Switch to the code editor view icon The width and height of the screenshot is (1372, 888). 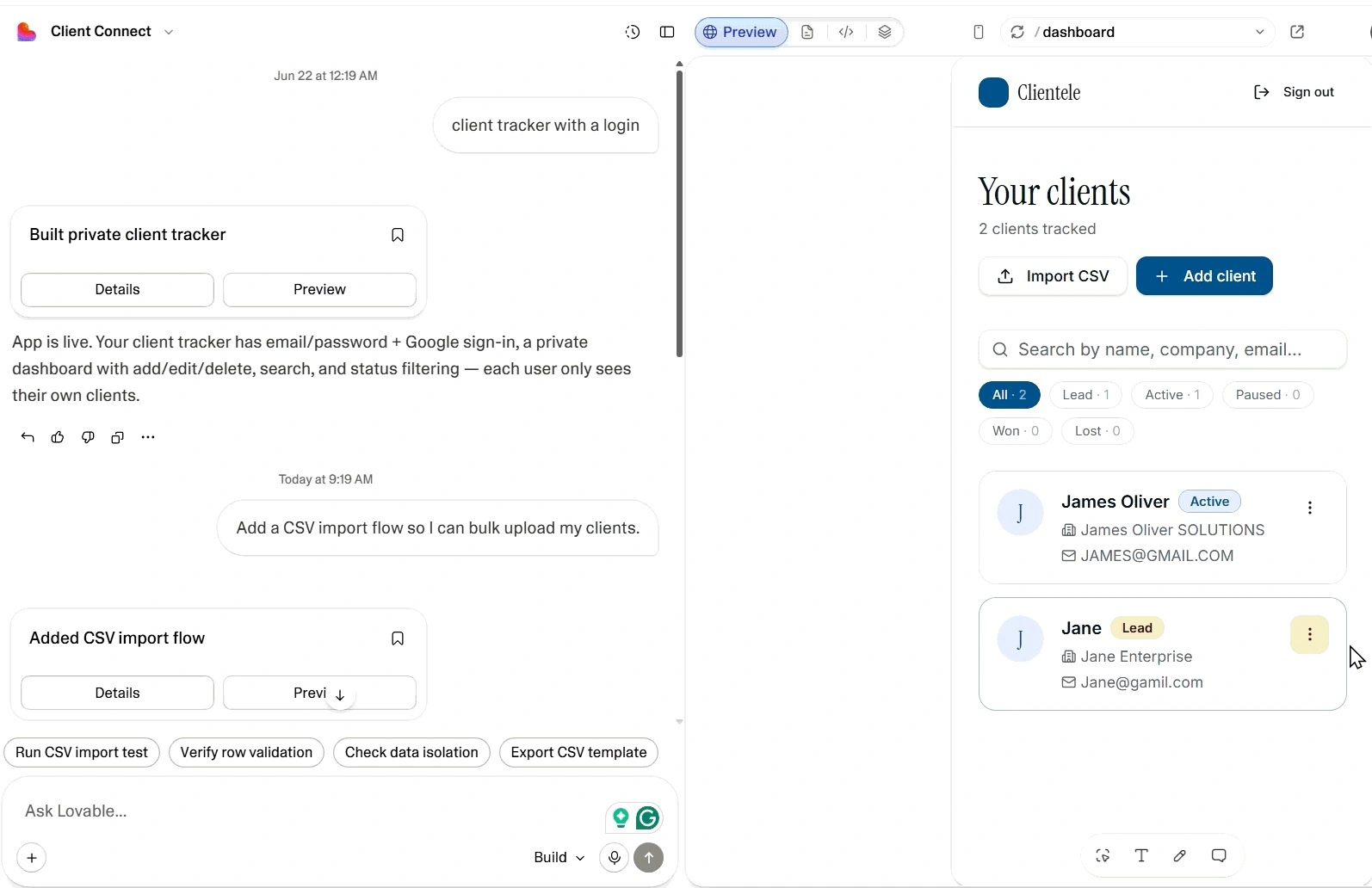846,32
